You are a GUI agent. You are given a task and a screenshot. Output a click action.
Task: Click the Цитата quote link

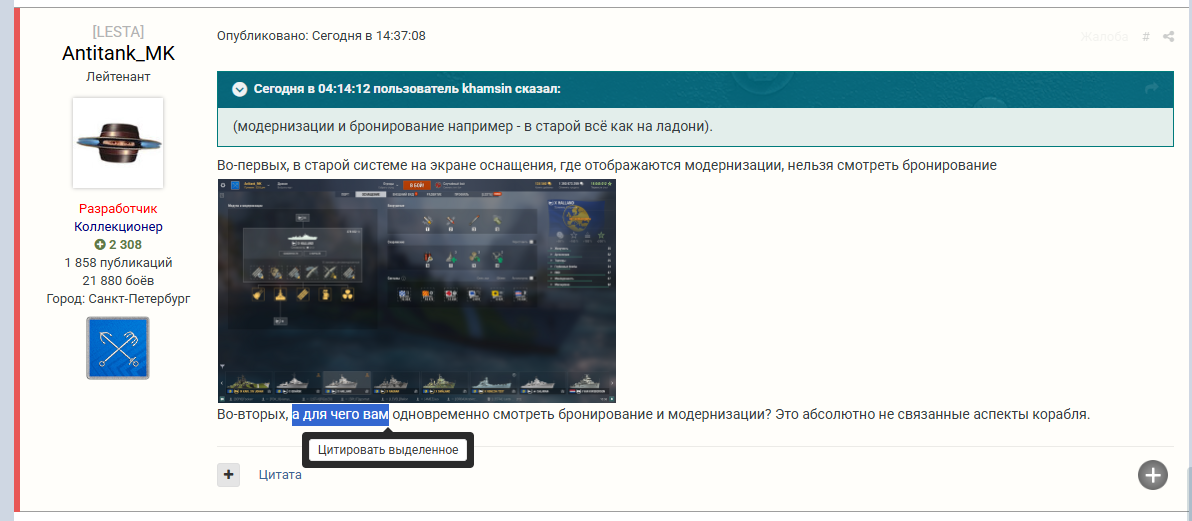point(280,475)
